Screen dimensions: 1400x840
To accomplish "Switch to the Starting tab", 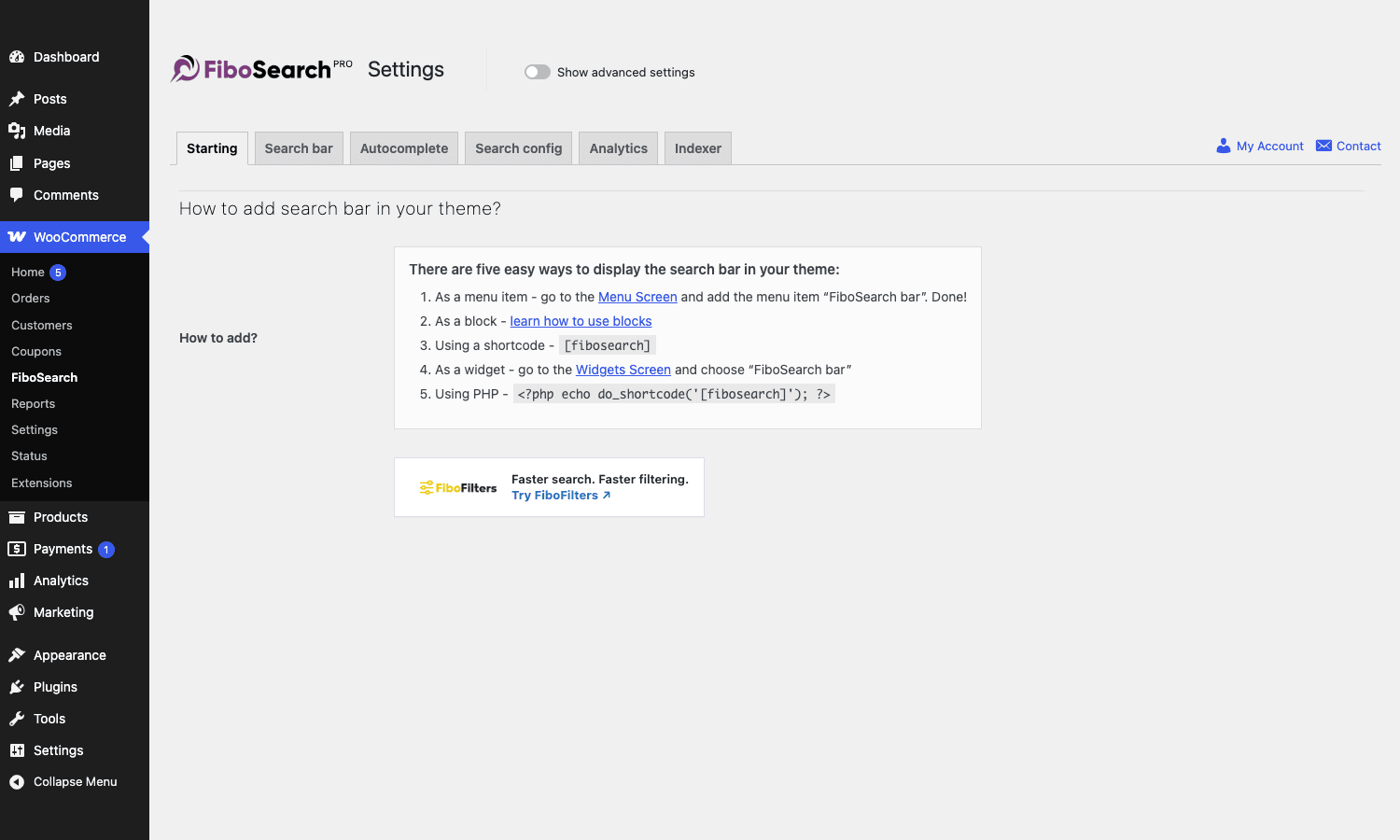I will click(x=212, y=148).
